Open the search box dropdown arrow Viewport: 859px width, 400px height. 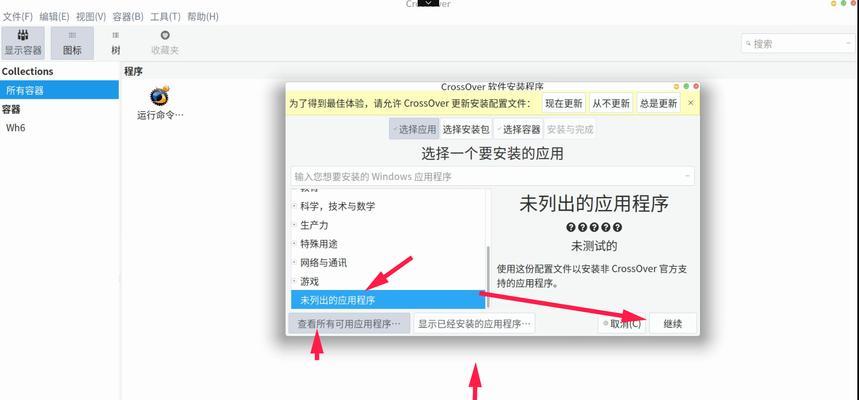[x=847, y=44]
